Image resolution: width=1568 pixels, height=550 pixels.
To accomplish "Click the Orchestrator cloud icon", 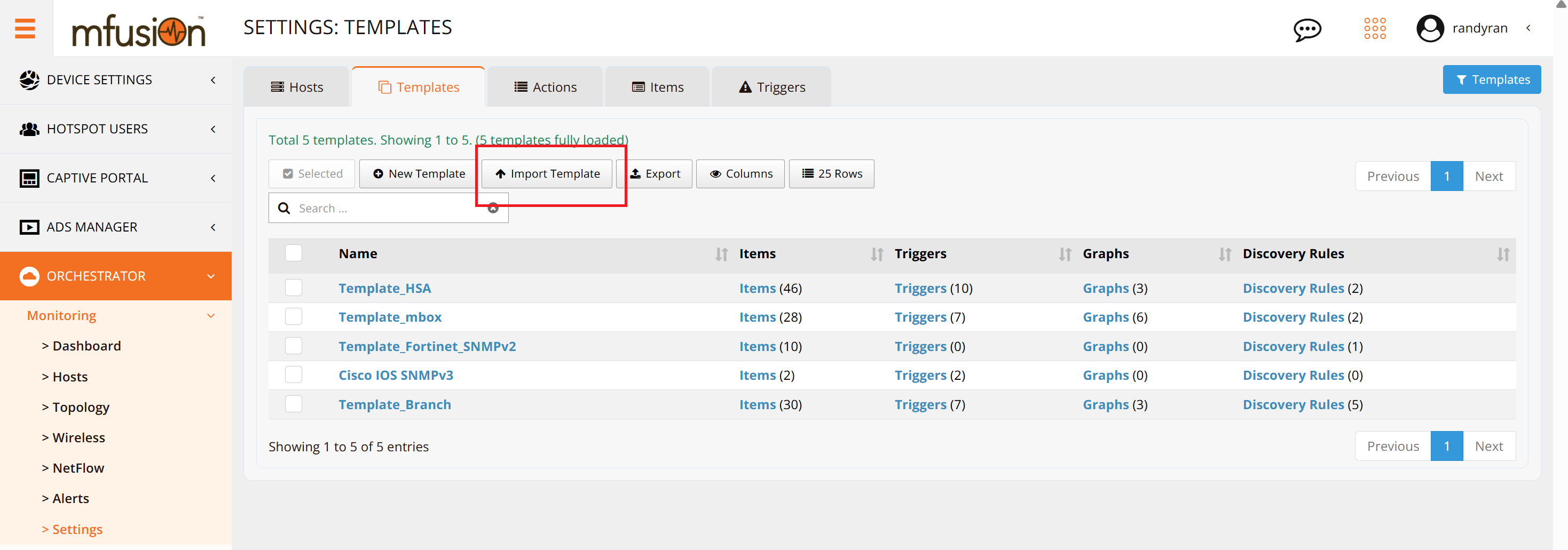I will pos(29,276).
